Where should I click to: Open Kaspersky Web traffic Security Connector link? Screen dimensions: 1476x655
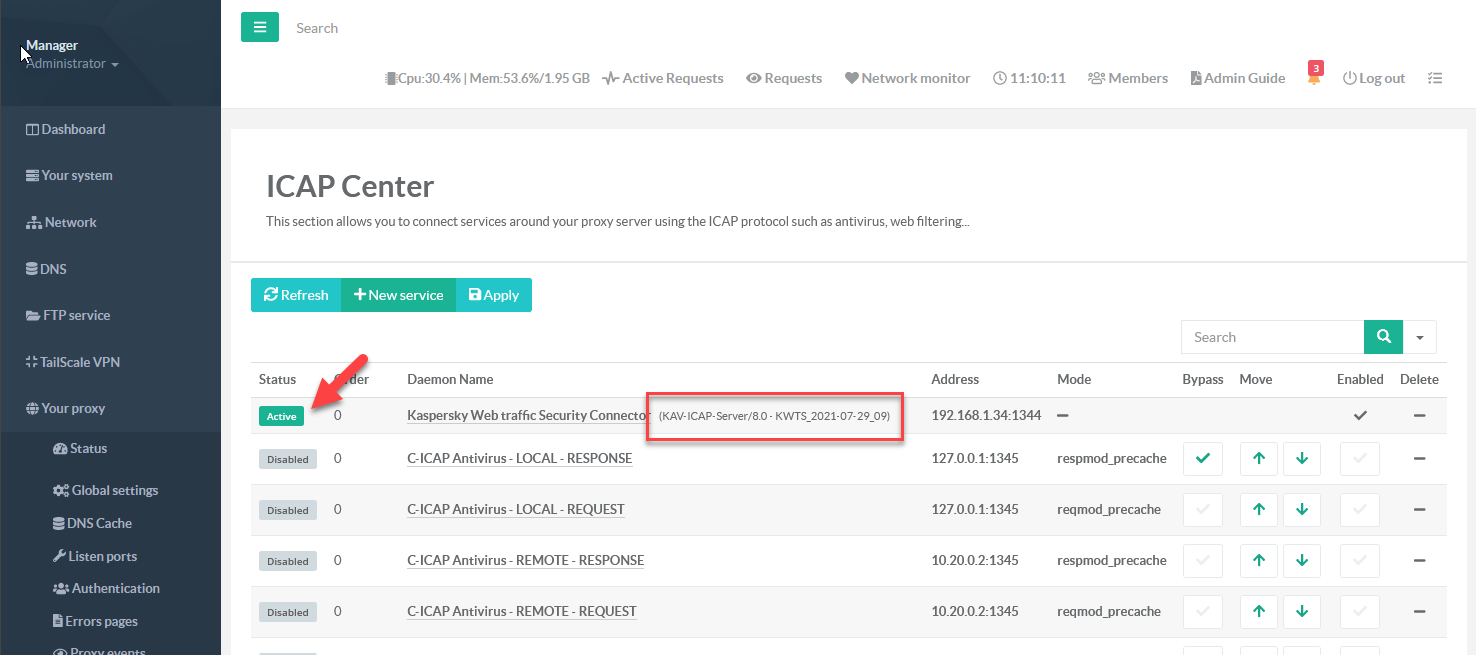[x=528, y=415]
